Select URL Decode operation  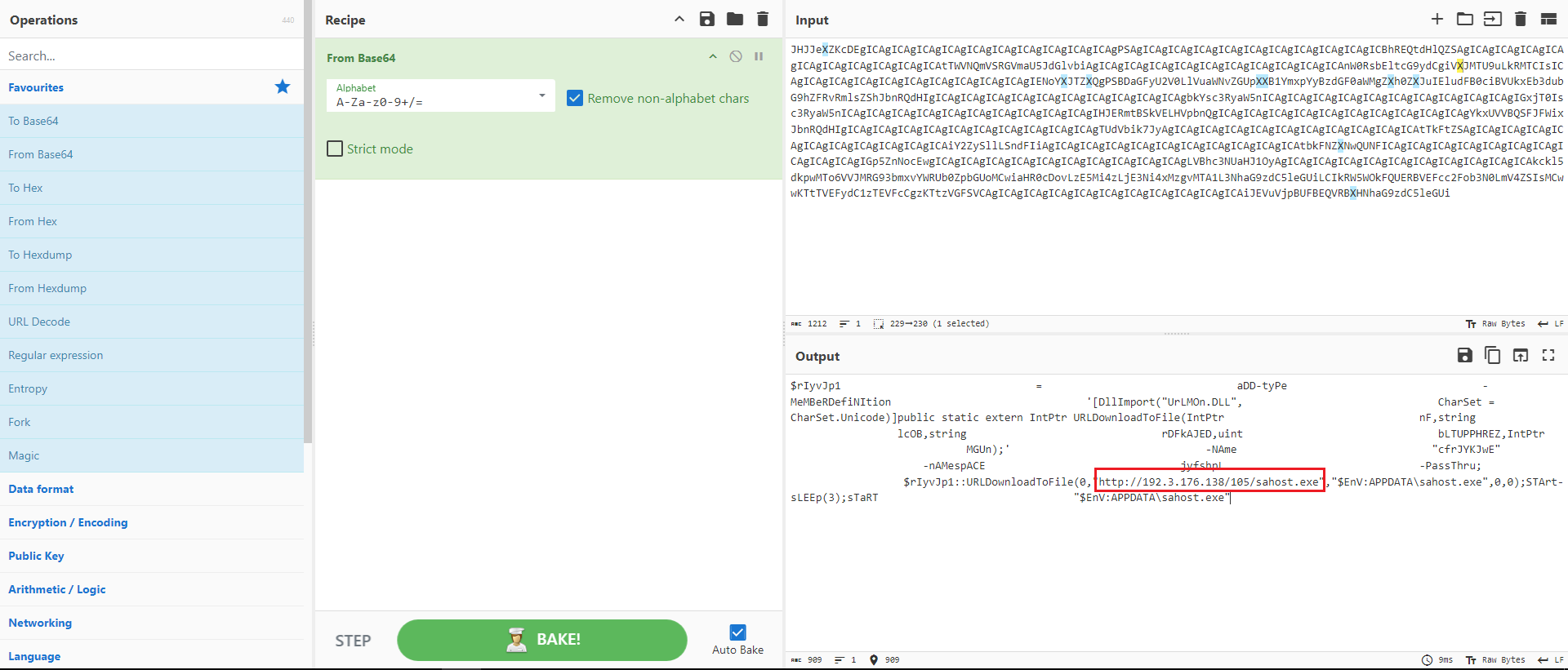(152, 322)
